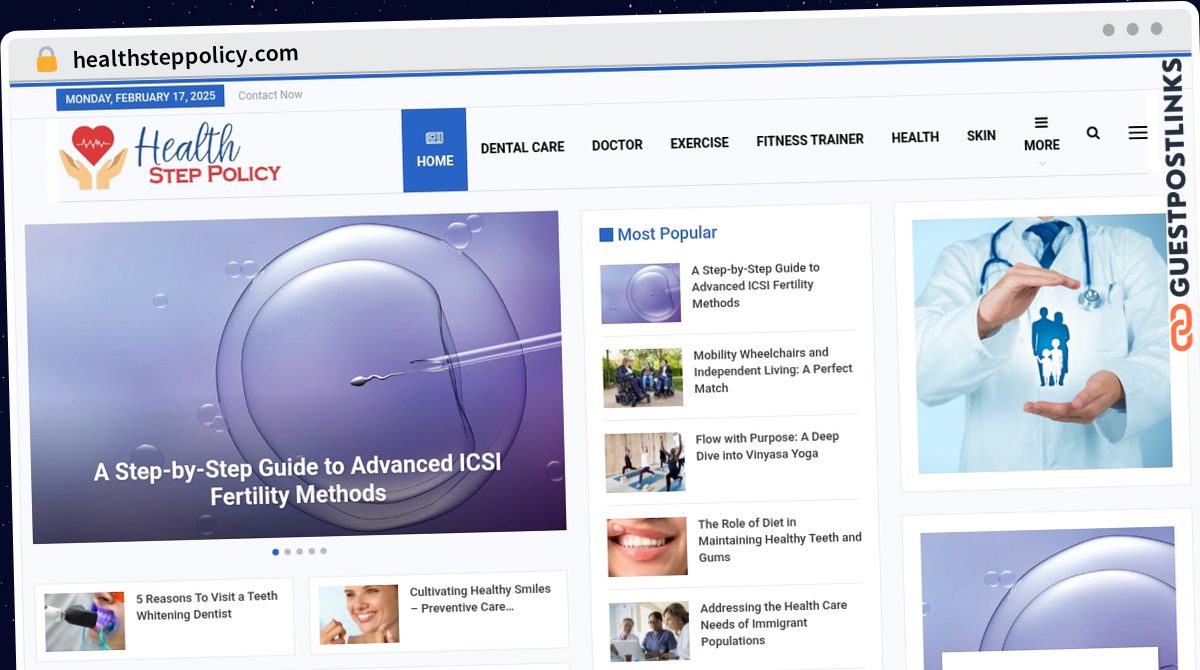Open Role of Diet in Healthy Teeth article

(x=780, y=540)
